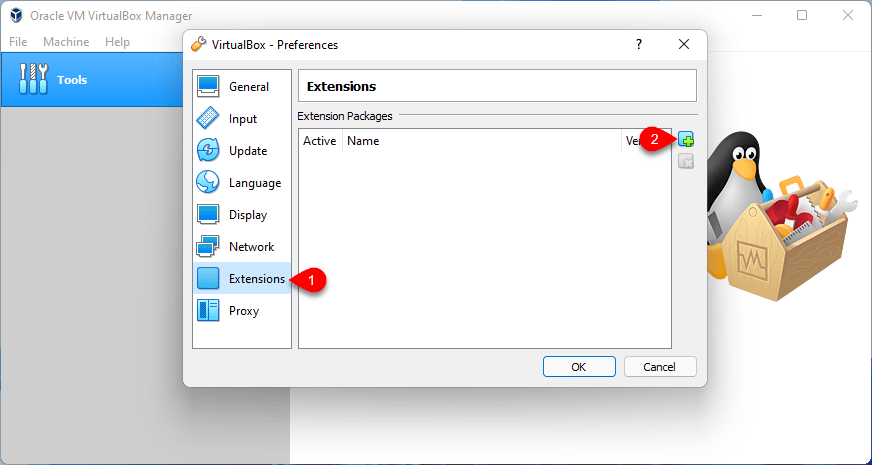Open the Language globe icon
The image size is (872, 465).
pos(209,182)
